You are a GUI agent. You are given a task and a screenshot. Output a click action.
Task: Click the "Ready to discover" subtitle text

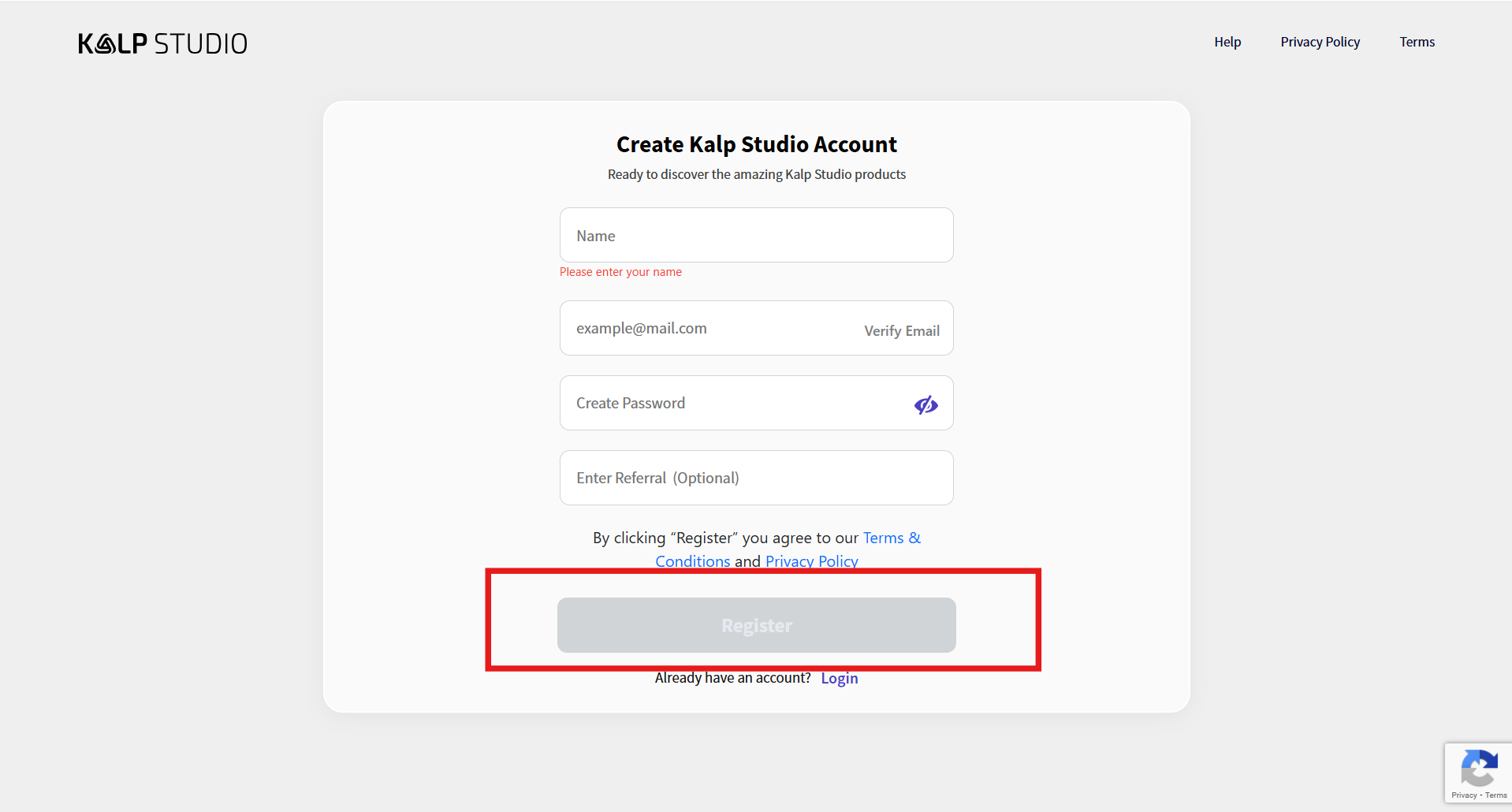(x=756, y=174)
